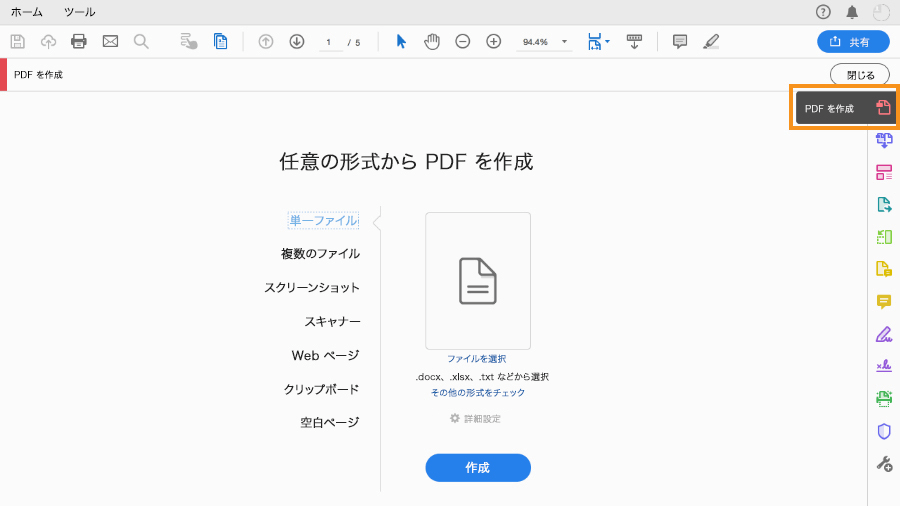Open the ホーム tab
The height and width of the screenshot is (506, 900).
(x=26, y=12)
